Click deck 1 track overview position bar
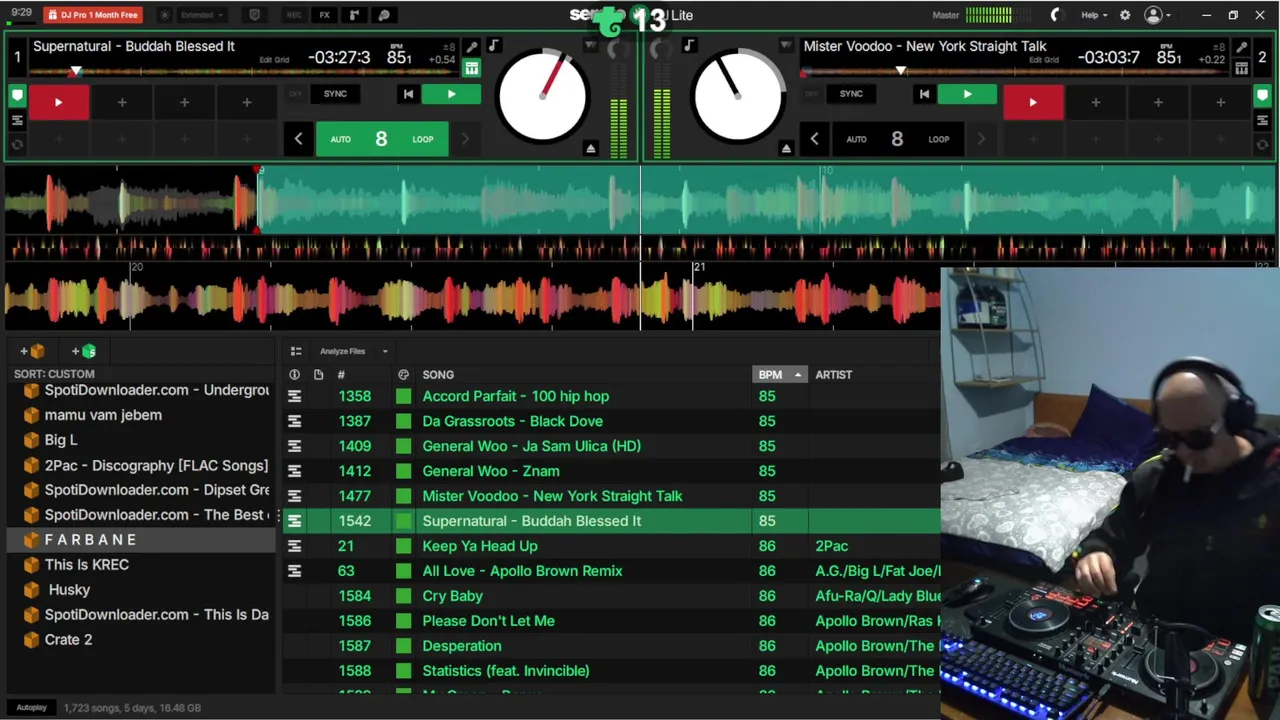 pyautogui.click(x=245, y=71)
